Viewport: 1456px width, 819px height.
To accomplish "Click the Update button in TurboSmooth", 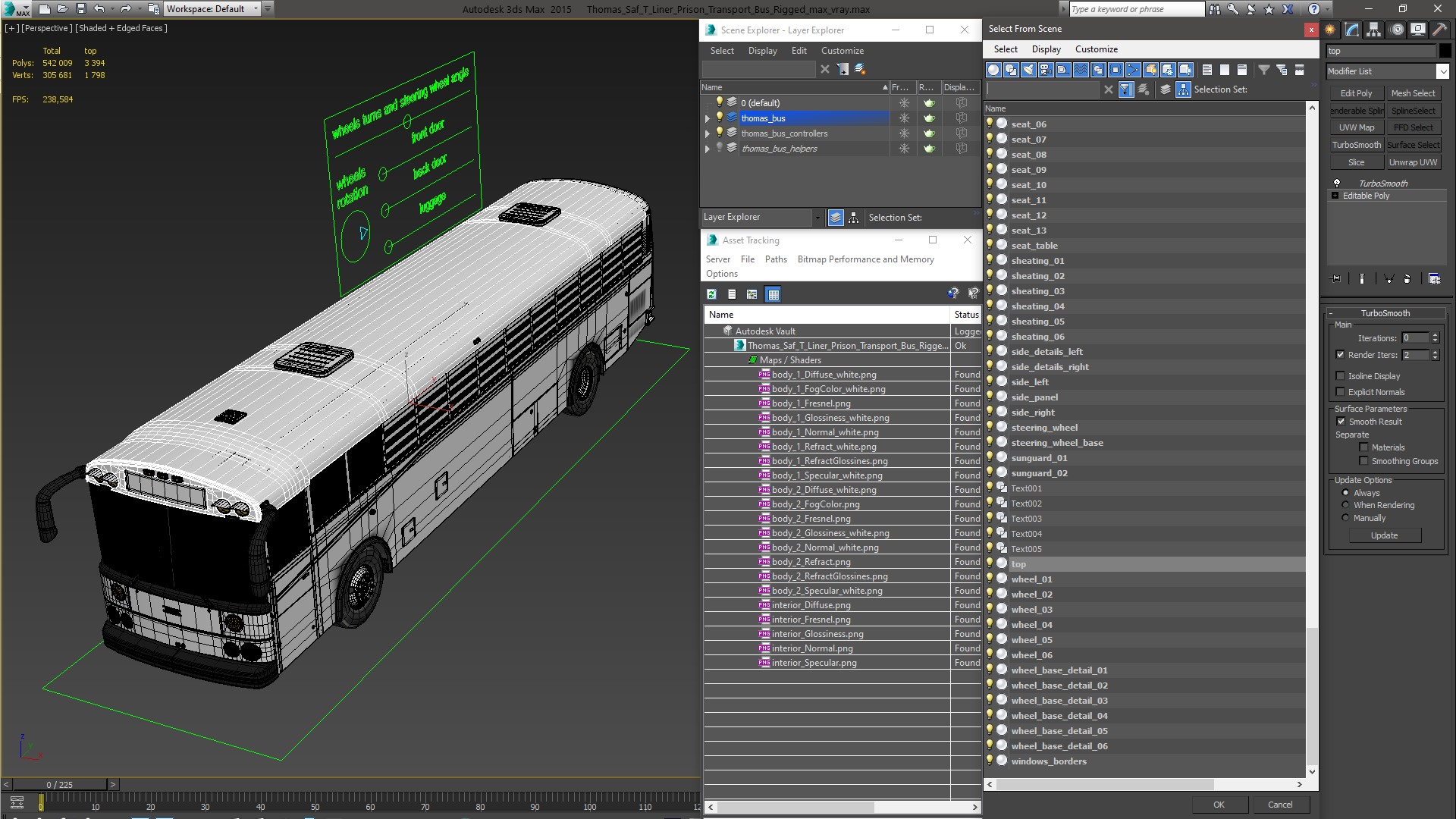I will tap(1385, 535).
